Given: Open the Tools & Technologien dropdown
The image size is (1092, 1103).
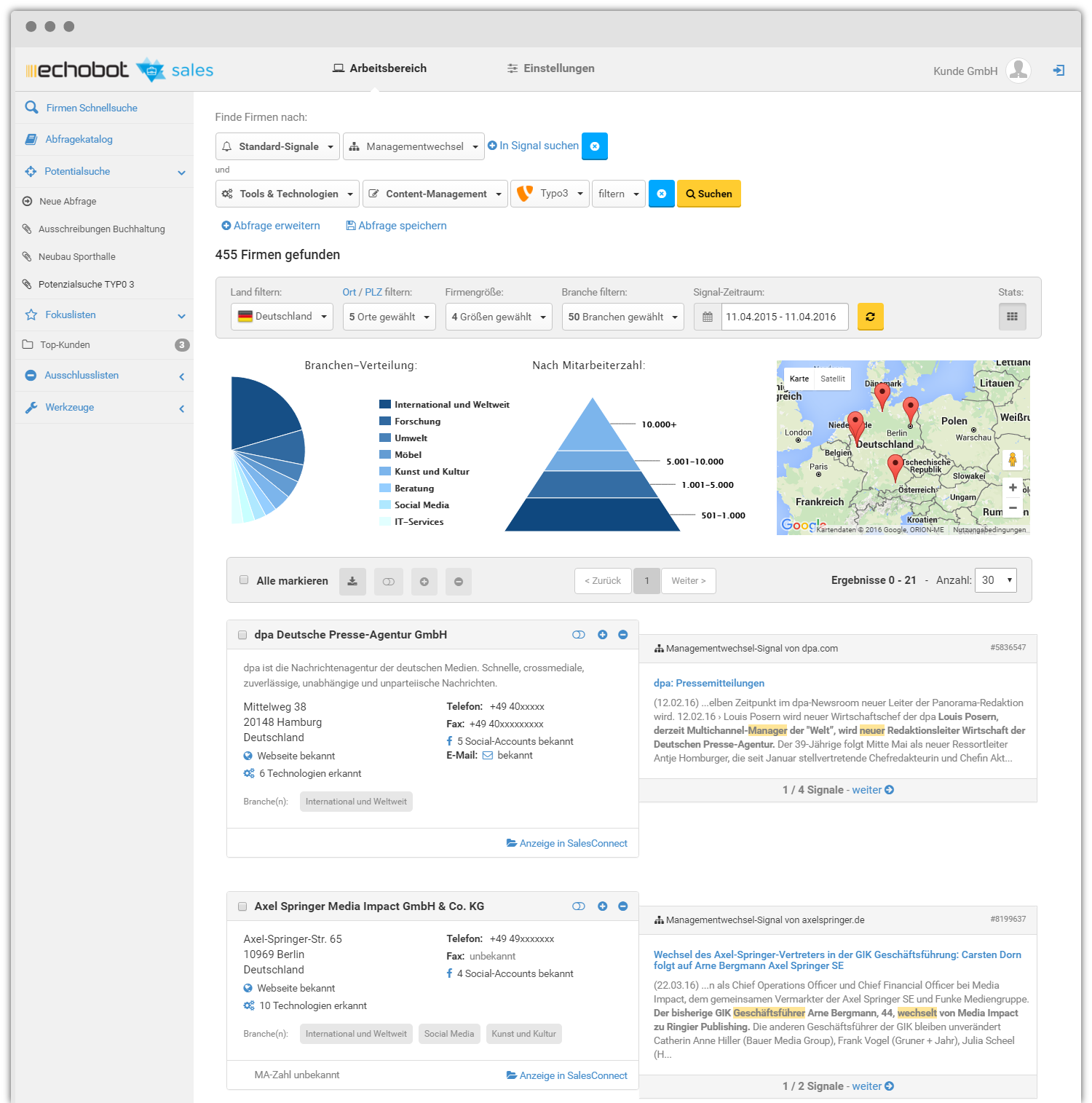Looking at the screenshot, I should 288,194.
